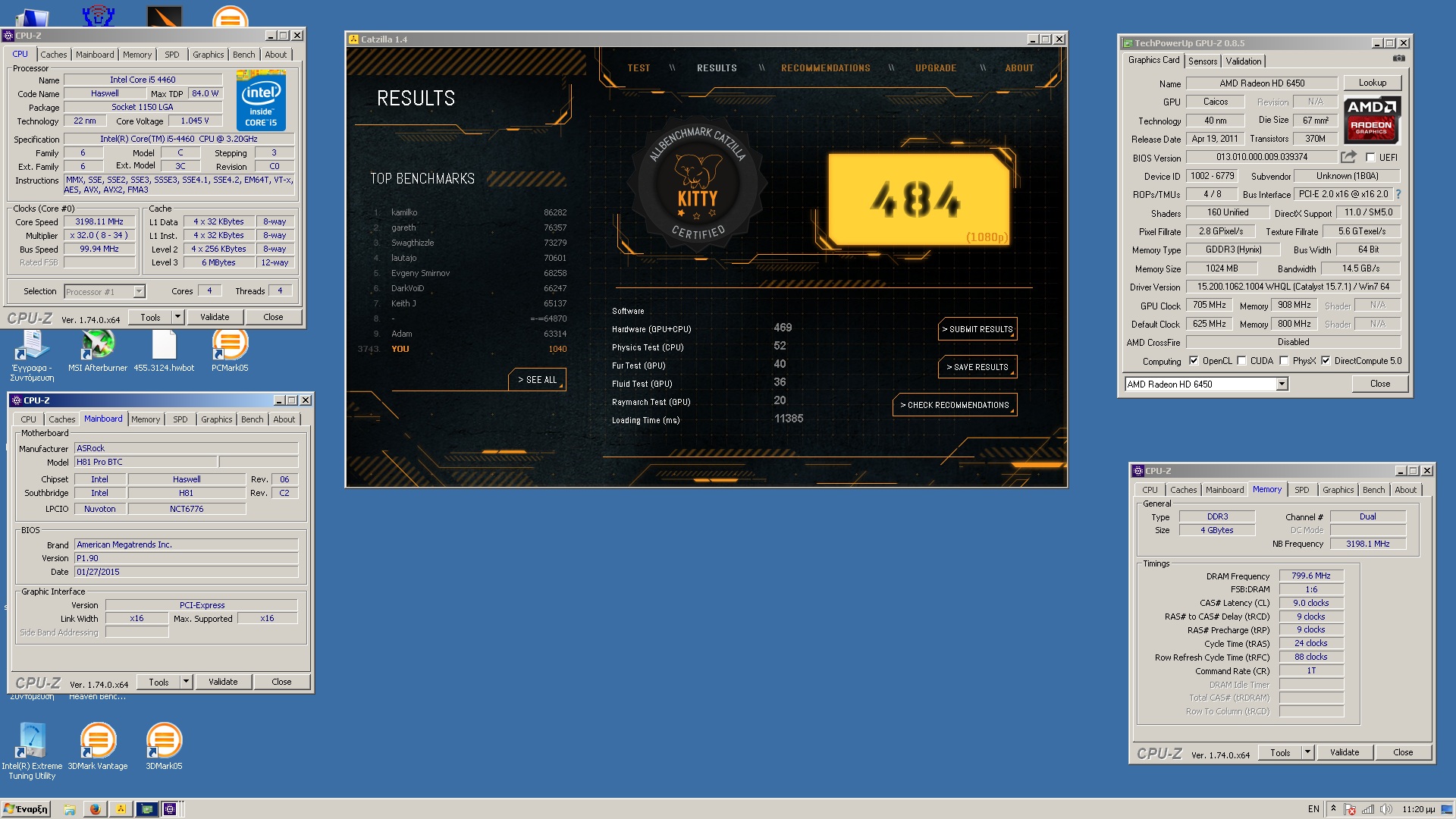Click the yellow 484 score panel
The width and height of the screenshot is (1456, 819).
pyautogui.click(x=918, y=199)
